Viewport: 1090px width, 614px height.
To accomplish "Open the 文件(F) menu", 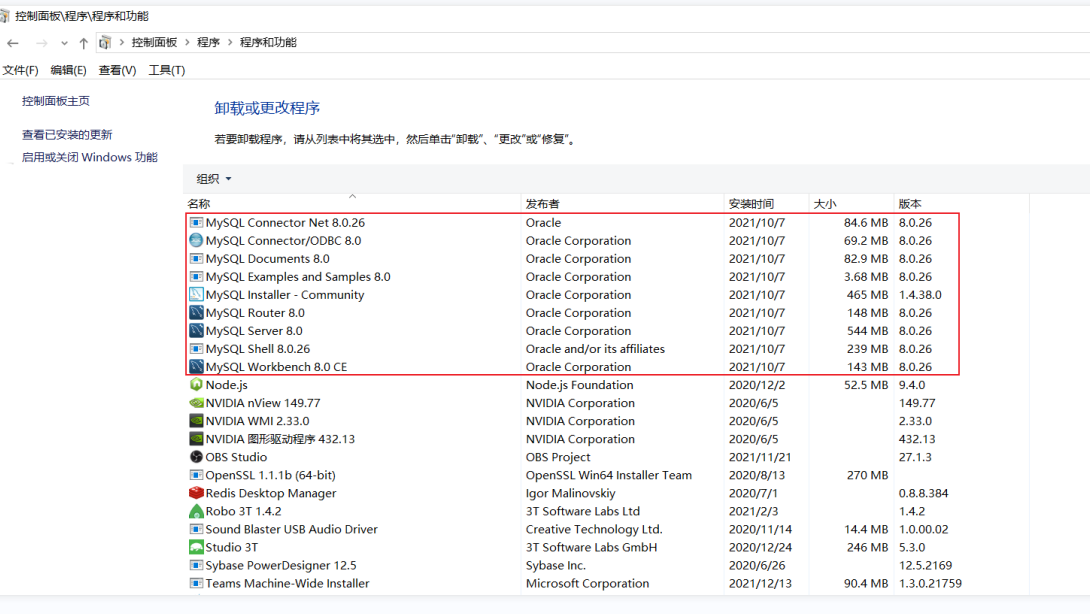I will point(21,70).
